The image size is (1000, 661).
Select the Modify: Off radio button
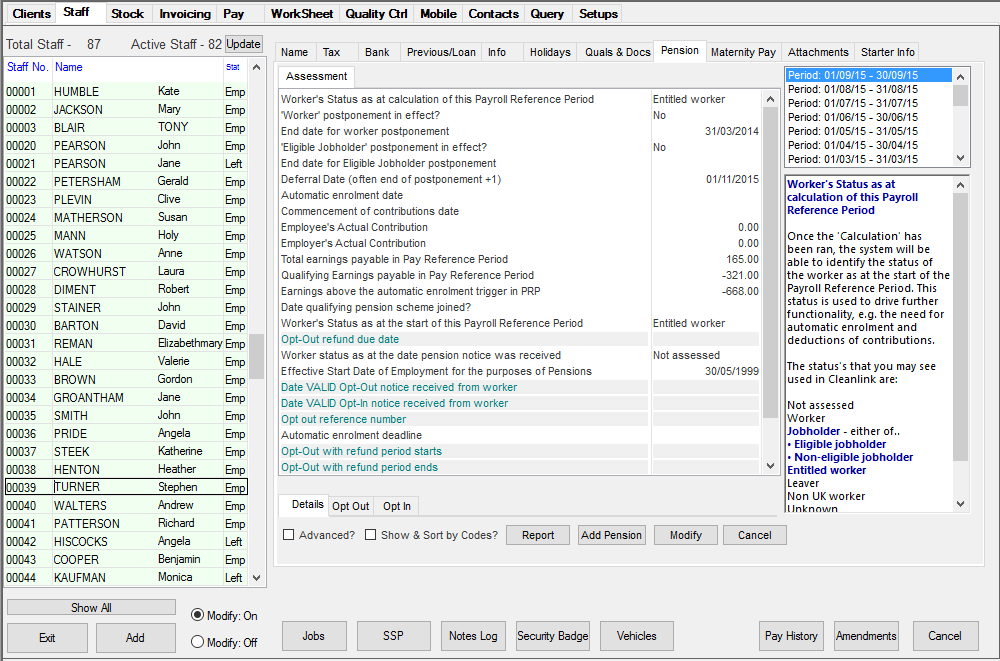200,643
